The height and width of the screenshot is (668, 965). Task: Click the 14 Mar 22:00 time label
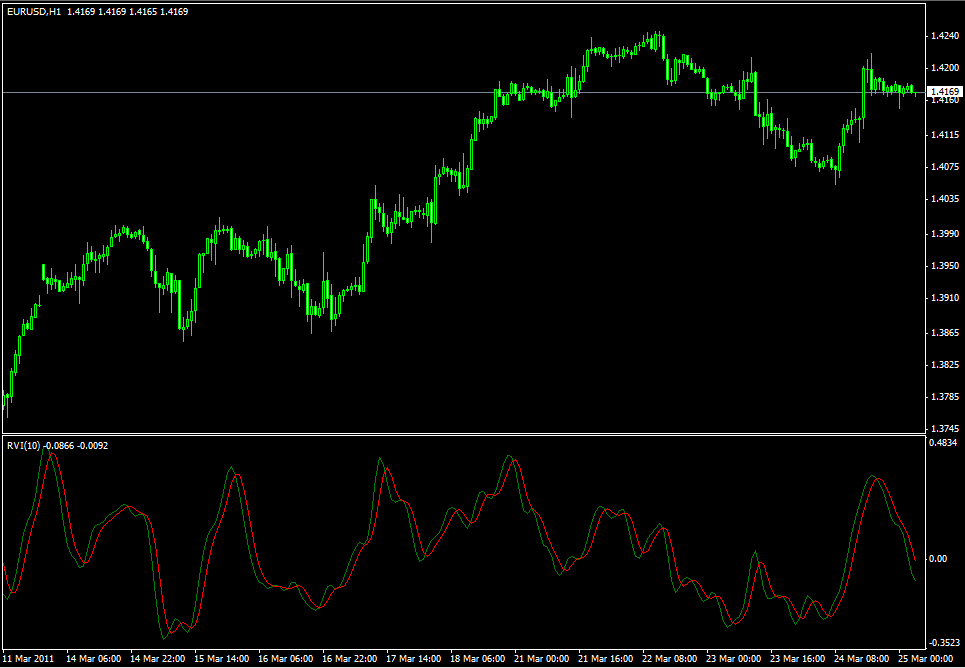click(157, 658)
